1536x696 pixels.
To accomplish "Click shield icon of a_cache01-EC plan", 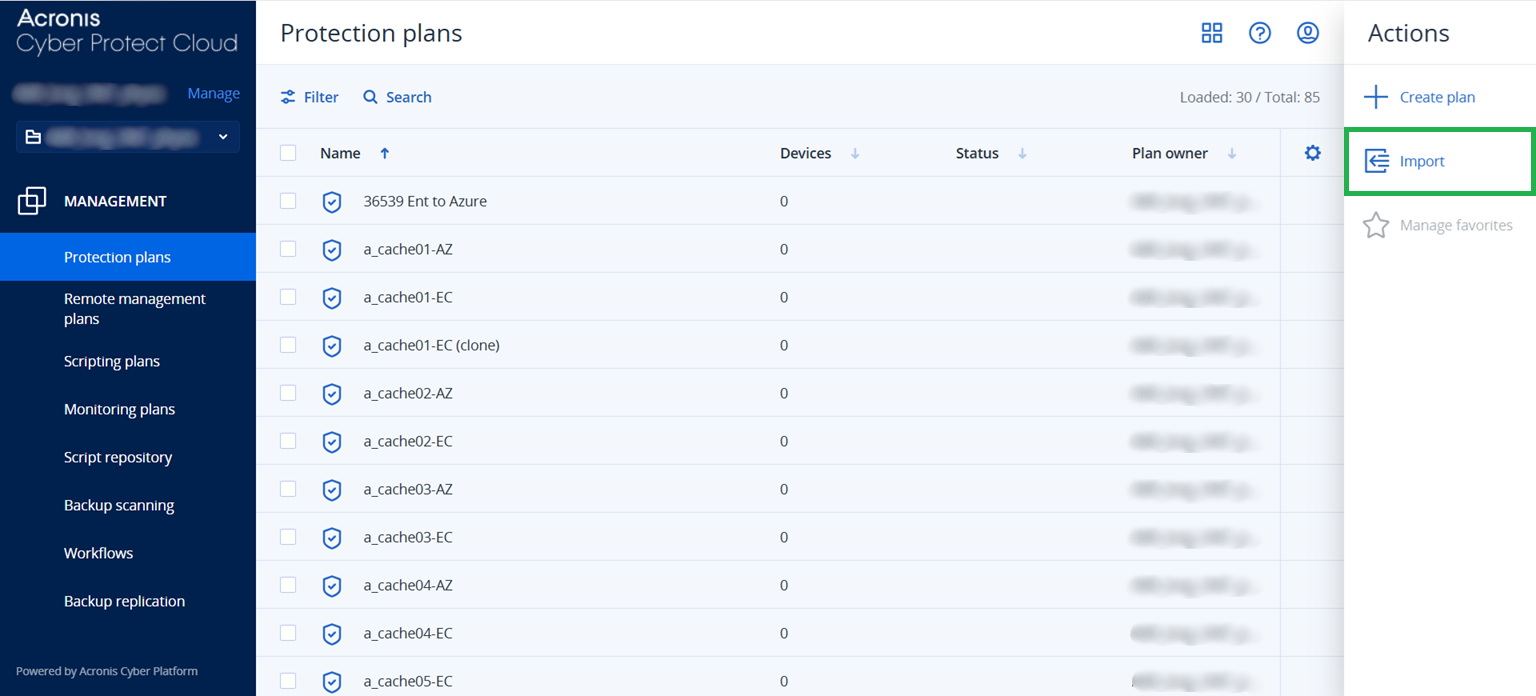I will click(x=332, y=298).
